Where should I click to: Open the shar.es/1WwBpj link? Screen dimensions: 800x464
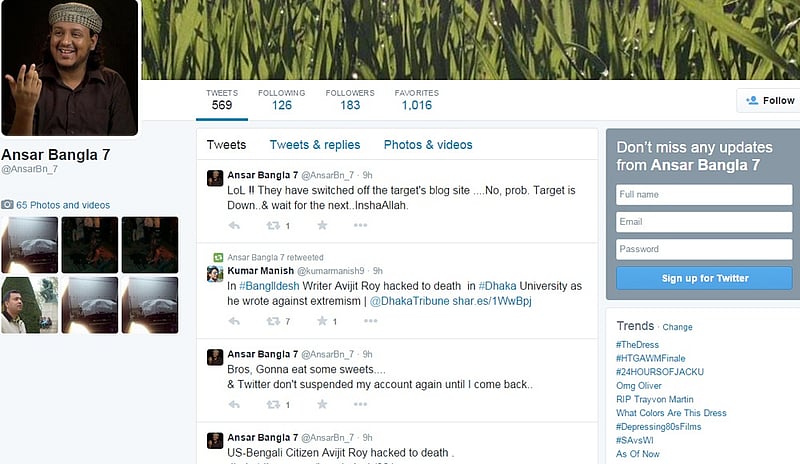[x=492, y=301]
